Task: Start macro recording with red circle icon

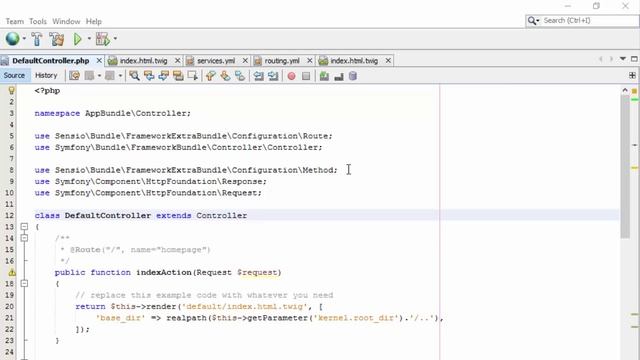Action: (x=291, y=76)
